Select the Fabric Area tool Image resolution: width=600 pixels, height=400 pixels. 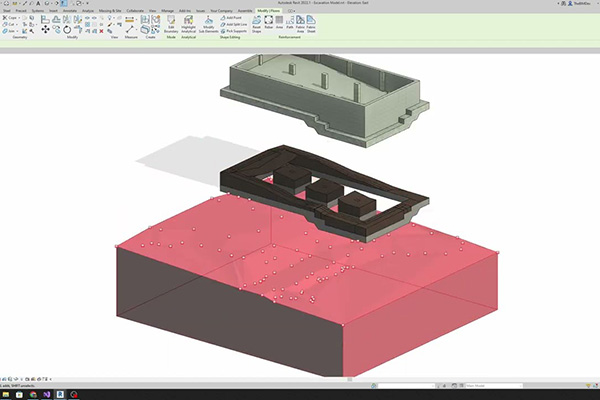pos(300,24)
